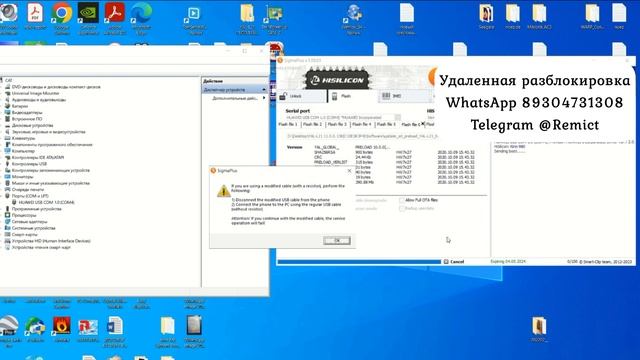
Task: Click the Процессоры processor icon
Action: click(7, 215)
